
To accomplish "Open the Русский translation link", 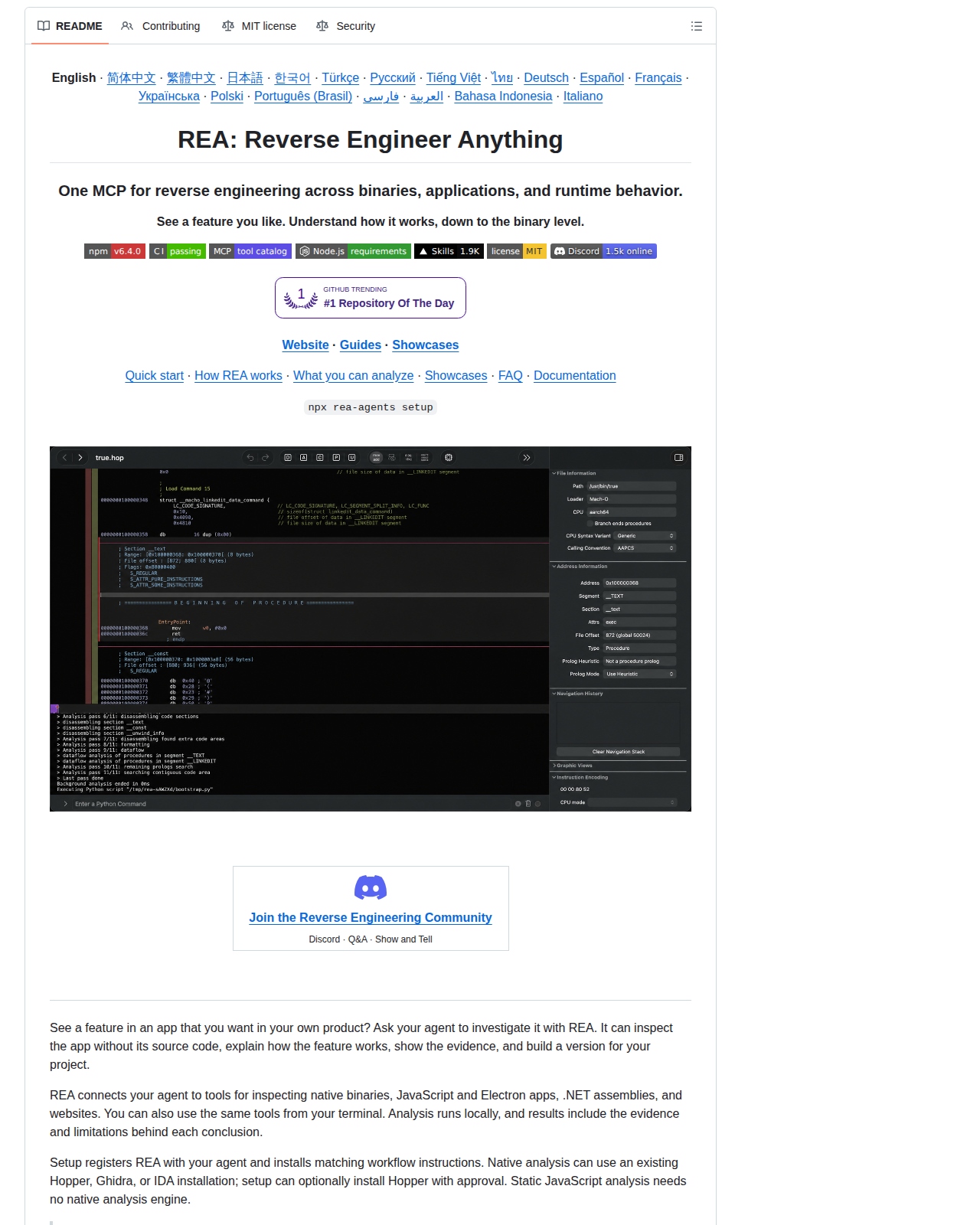I will click(393, 78).
